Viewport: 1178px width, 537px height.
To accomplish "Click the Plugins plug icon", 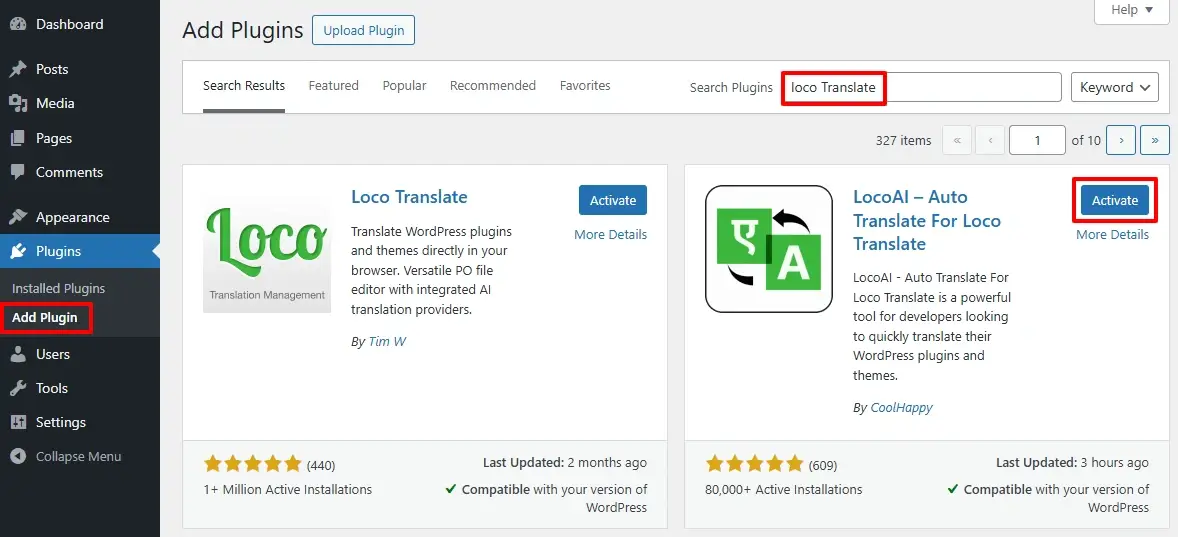I will [x=19, y=252].
